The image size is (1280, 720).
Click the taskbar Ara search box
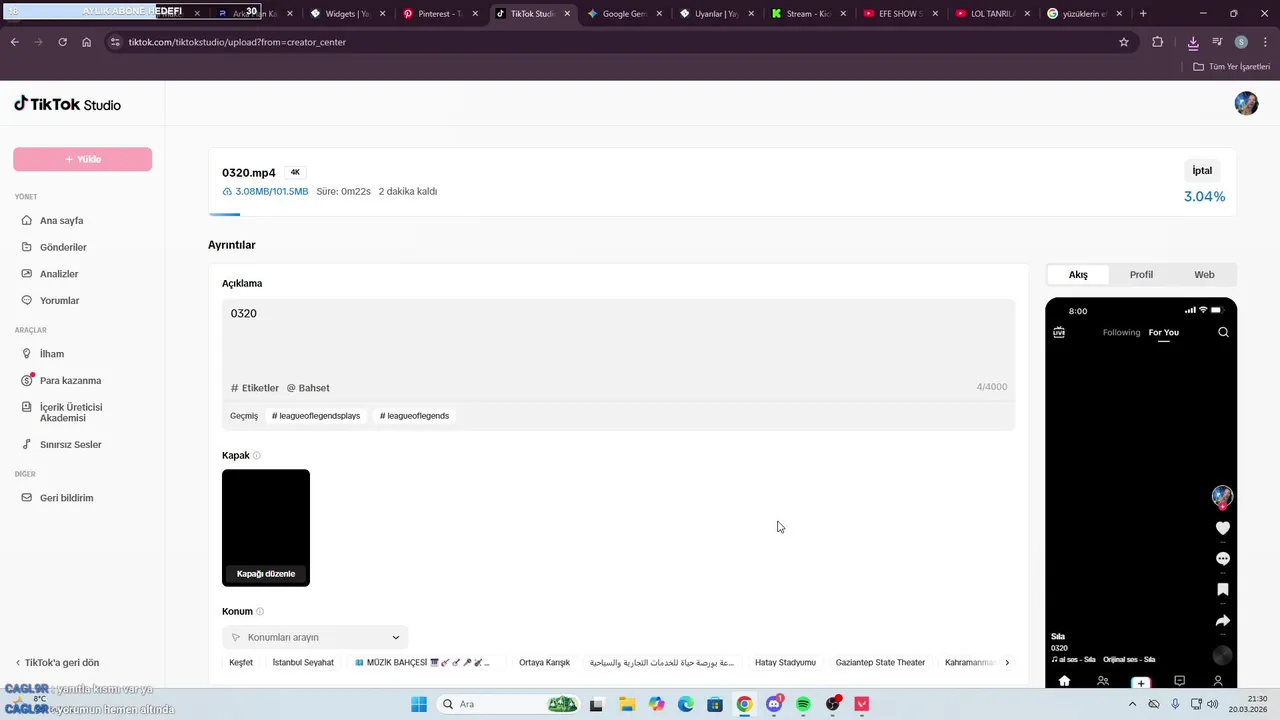click(510, 704)
